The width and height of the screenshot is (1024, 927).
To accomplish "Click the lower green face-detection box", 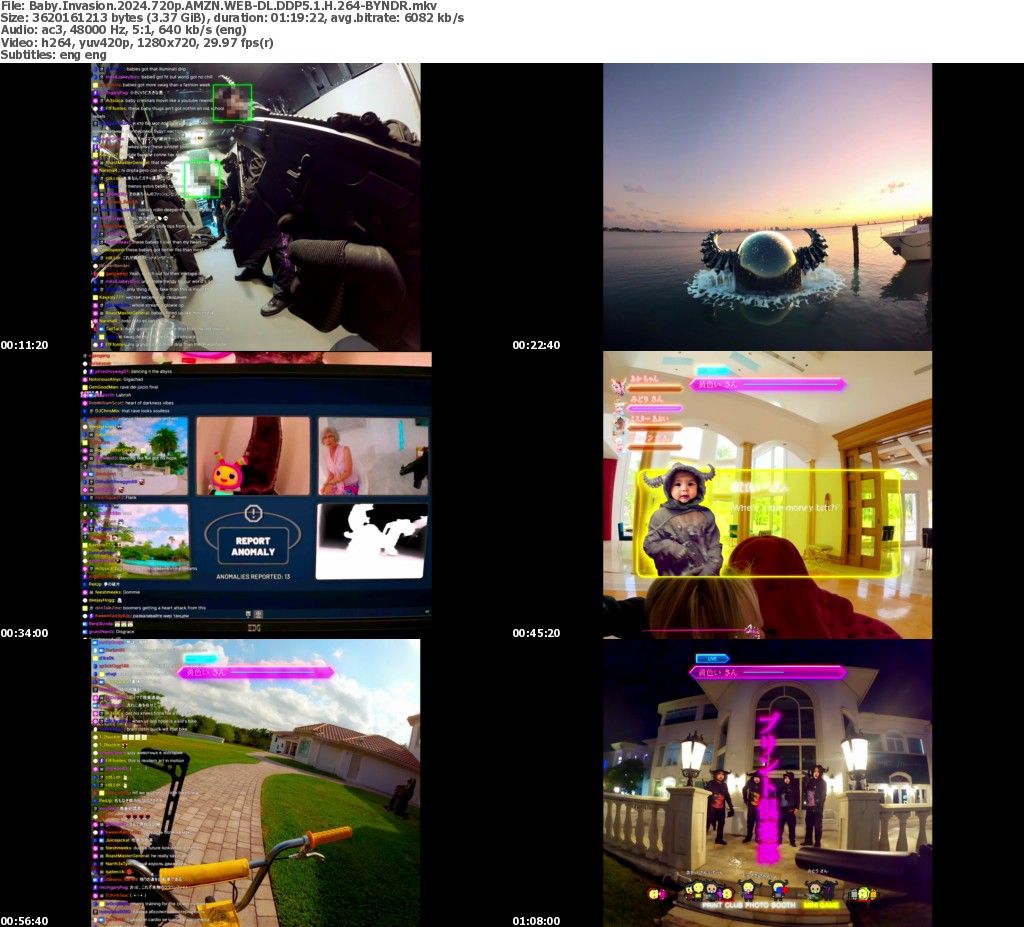I will tap(202, 178).
